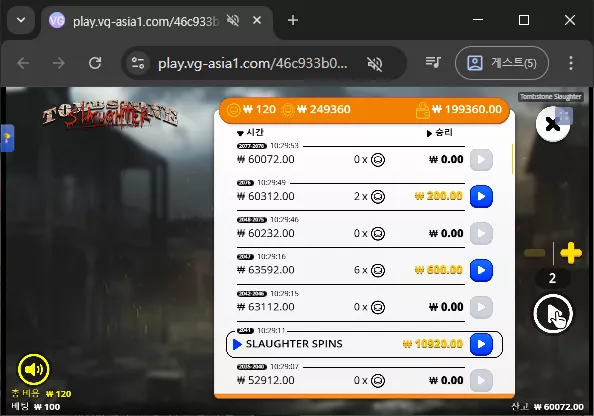This screenshot has width=594, height=416.
Task: Open the browser tab search dropdown
Action: [21, 20]
